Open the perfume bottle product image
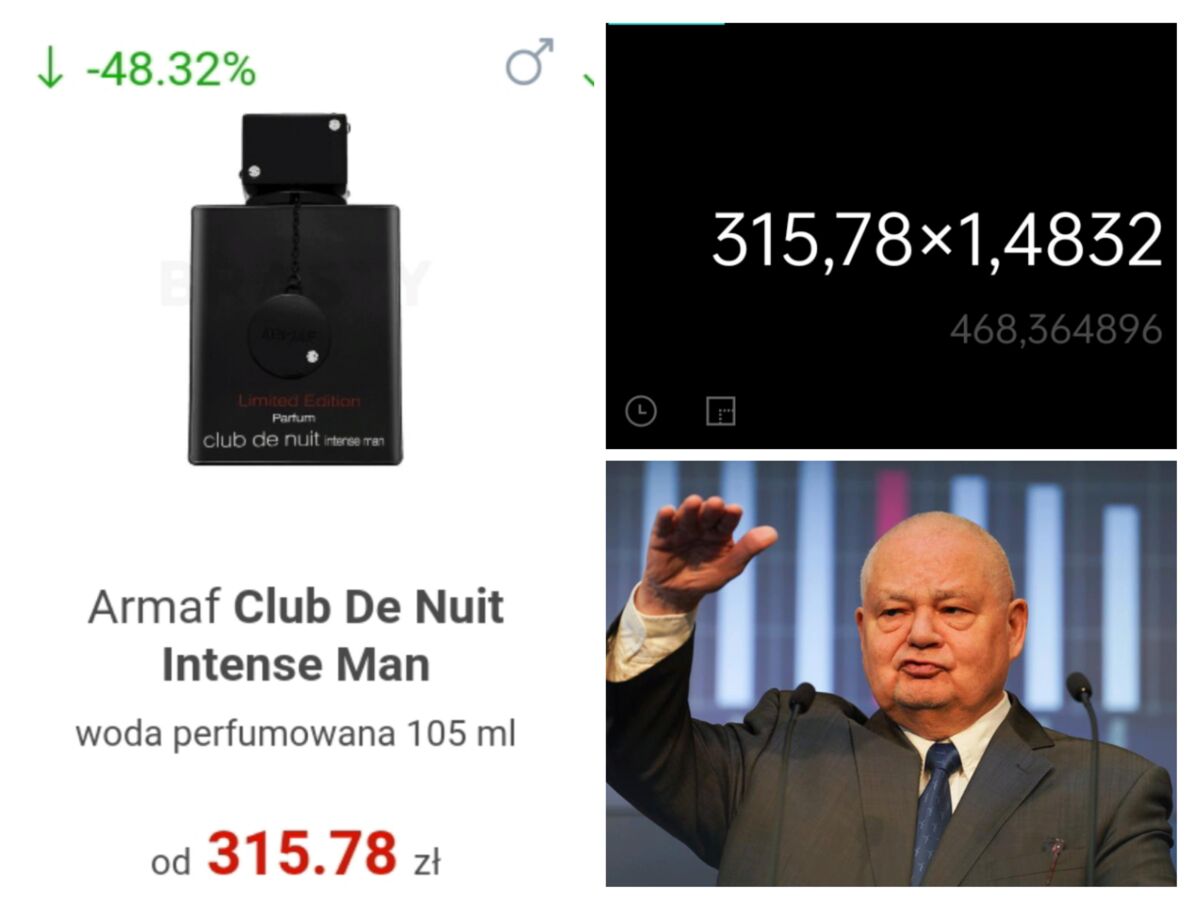Screen dimensions: 1200x910 [295, 289]
